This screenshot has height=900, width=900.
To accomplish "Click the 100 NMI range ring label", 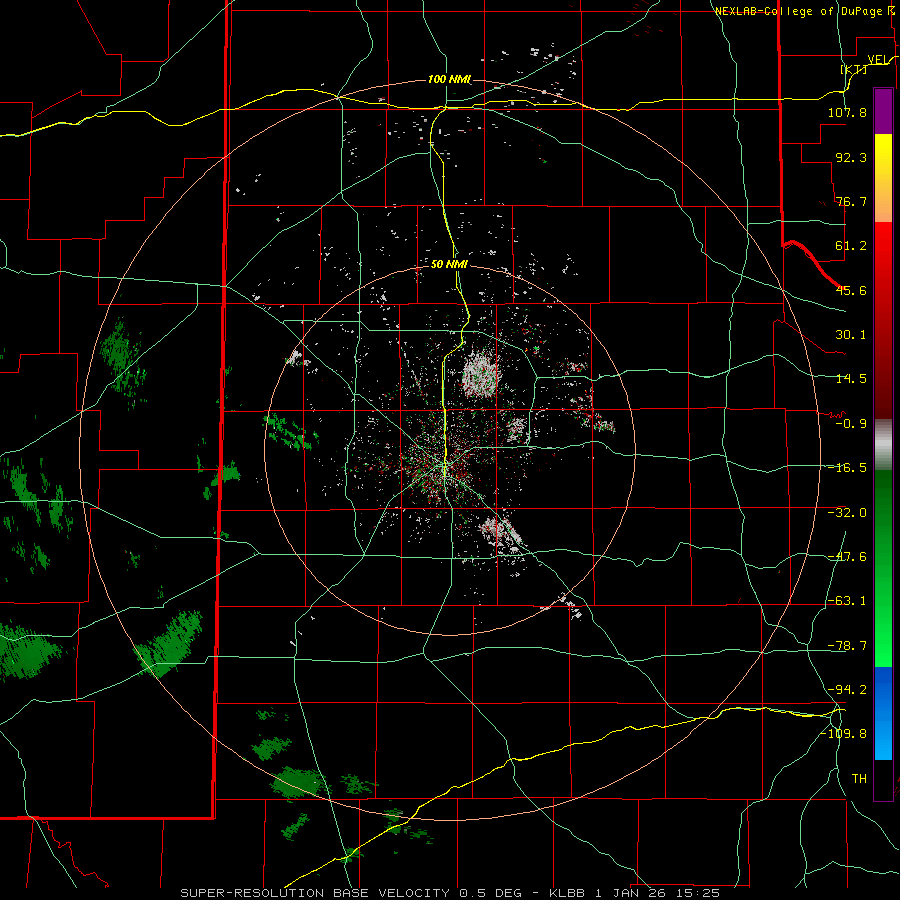I will [449, 79].
